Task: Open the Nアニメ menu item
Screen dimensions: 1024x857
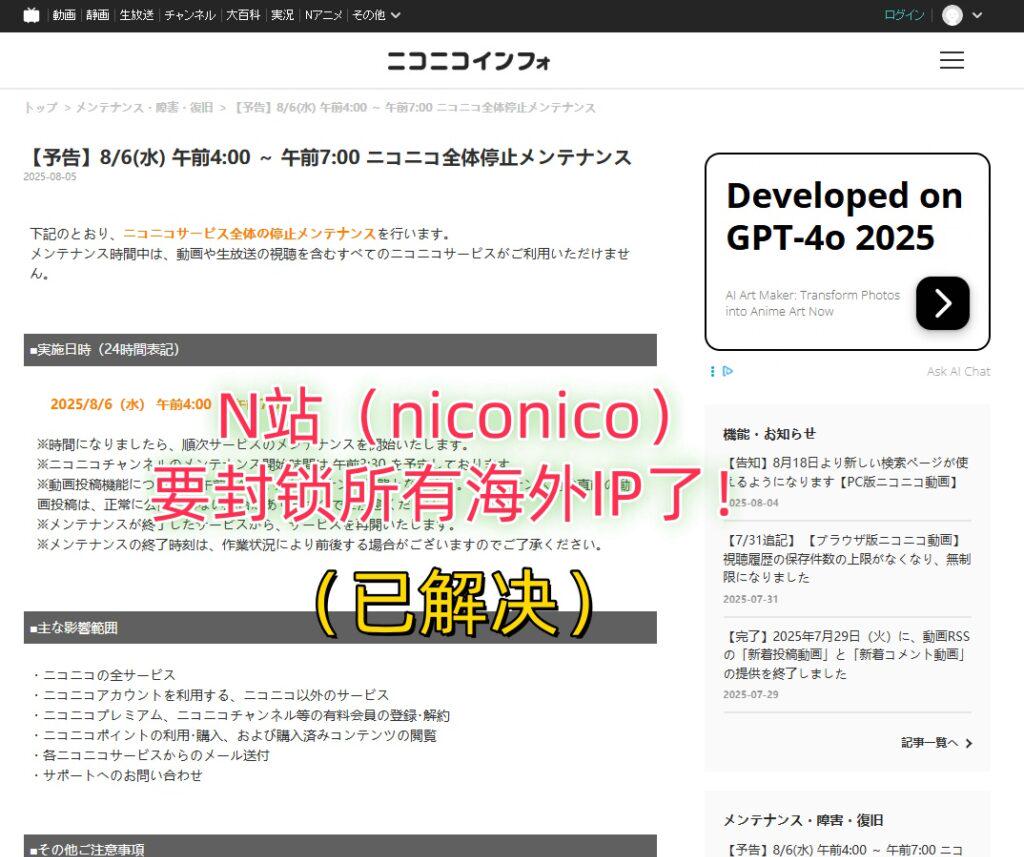Action: pyautogui.click(x=323, y=15)
